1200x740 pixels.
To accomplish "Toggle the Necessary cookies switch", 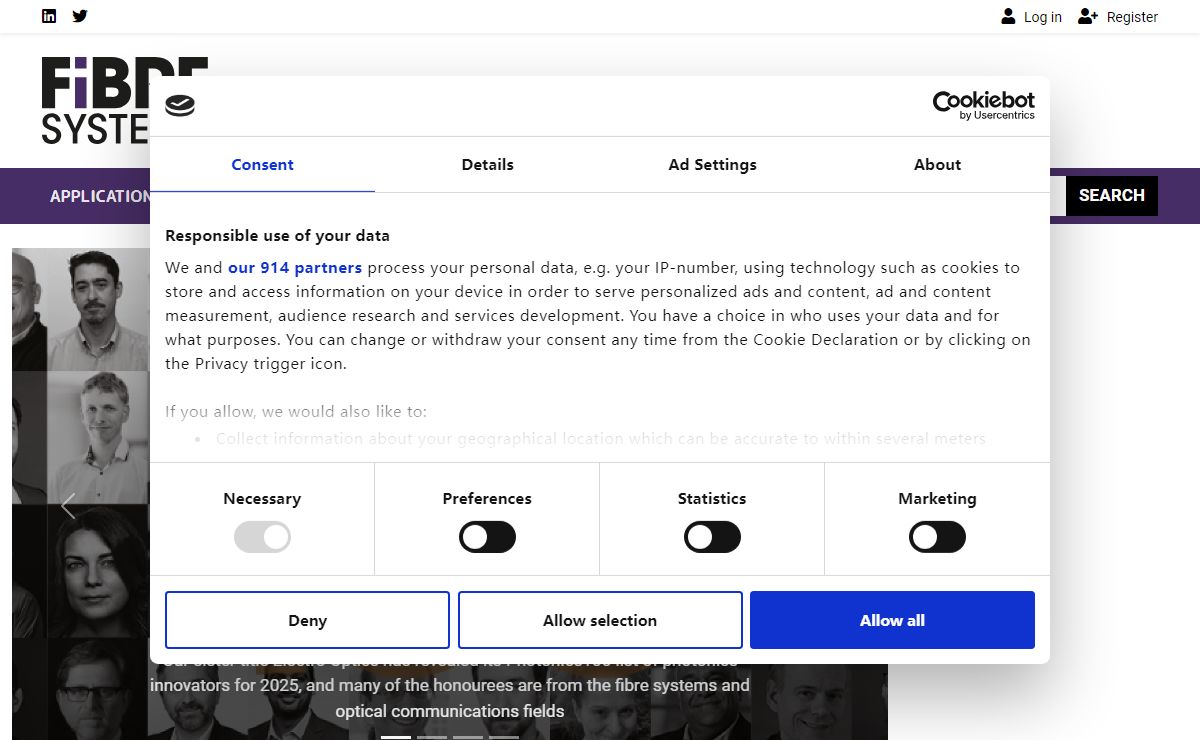I will [x=262, y=537].
